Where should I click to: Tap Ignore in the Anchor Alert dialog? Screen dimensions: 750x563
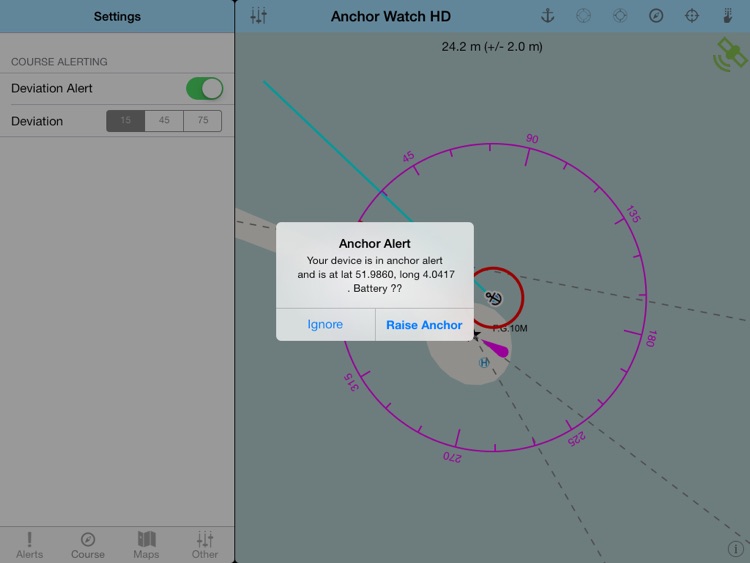point(325,324)
